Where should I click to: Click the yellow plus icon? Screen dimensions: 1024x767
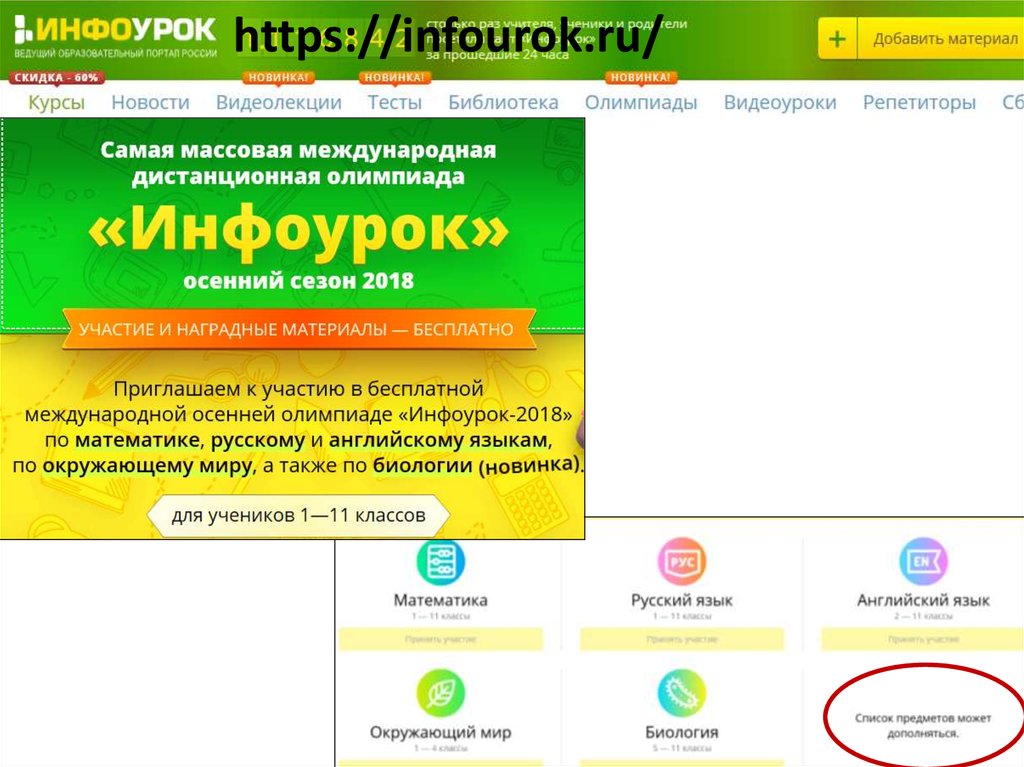click(837, 40)
